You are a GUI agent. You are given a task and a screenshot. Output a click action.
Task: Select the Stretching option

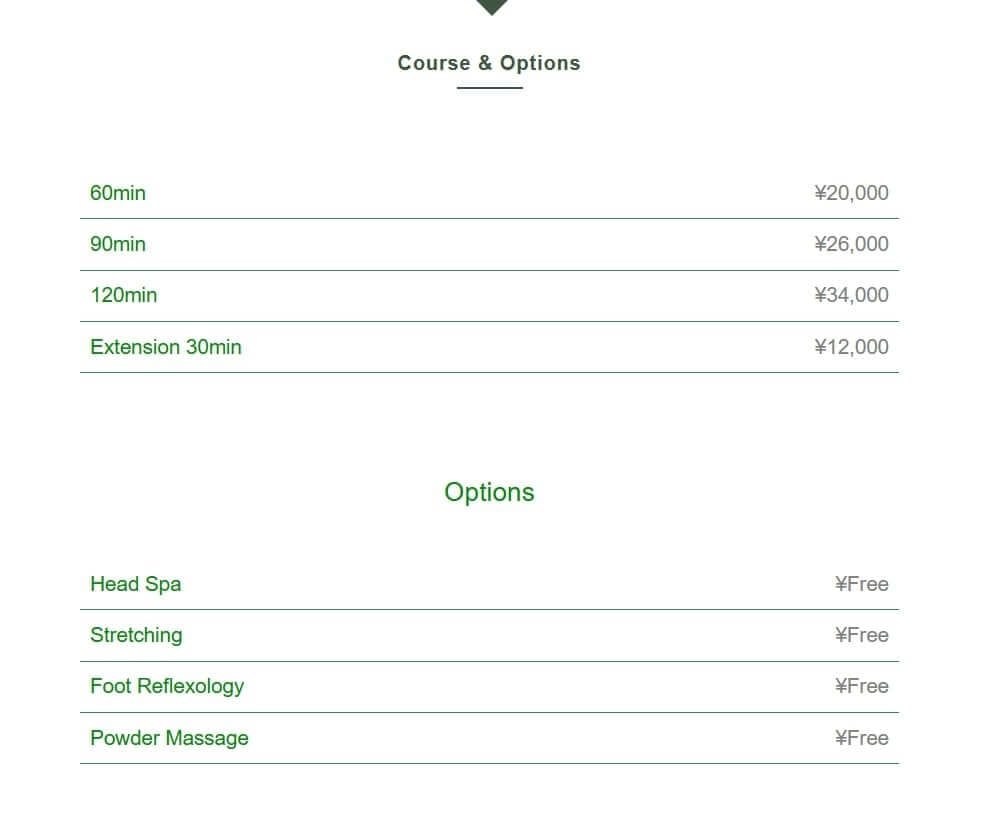pyautogui.click(x=136, y=635)
